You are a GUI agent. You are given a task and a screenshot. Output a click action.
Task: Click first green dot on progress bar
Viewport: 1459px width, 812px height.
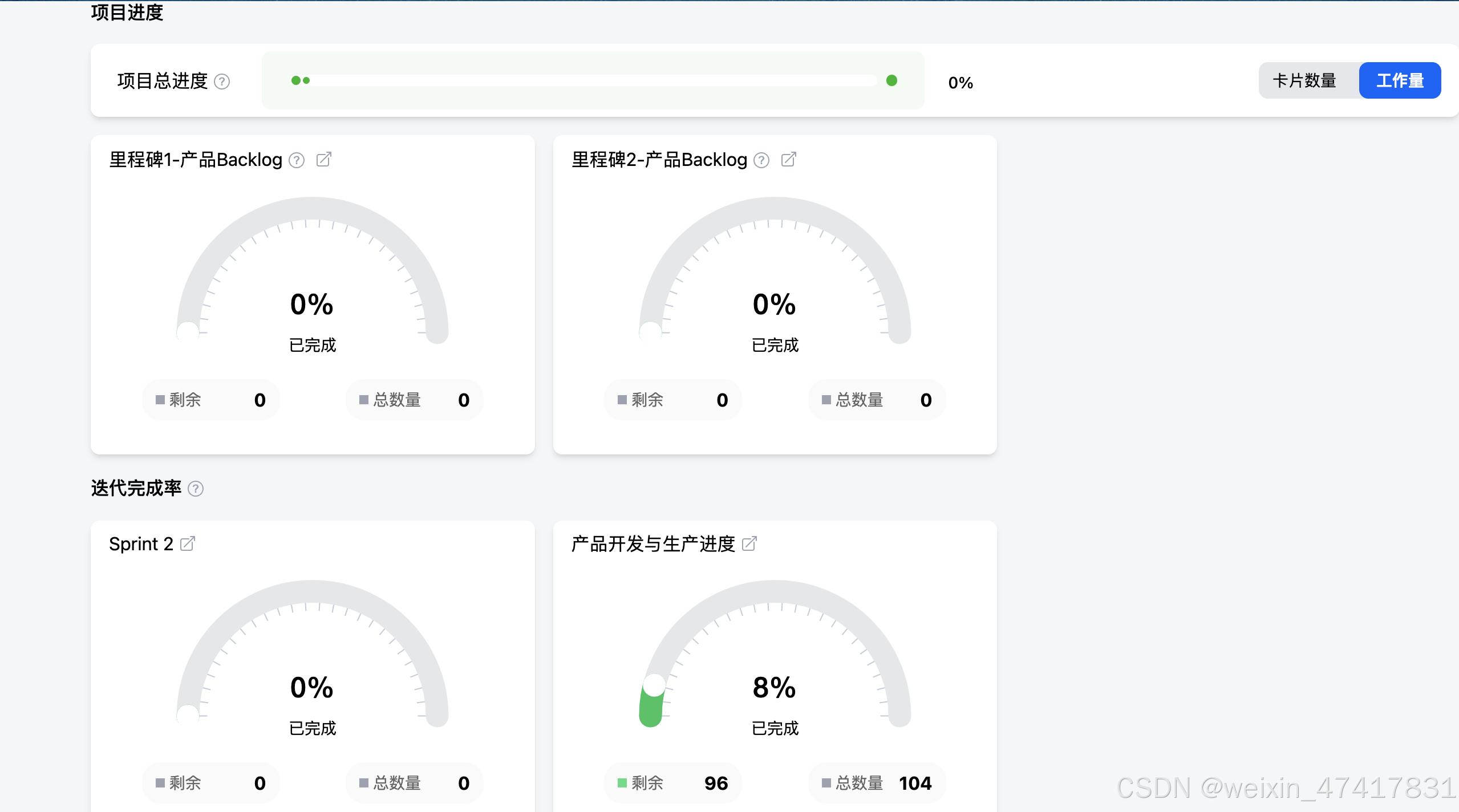[295, 80]
